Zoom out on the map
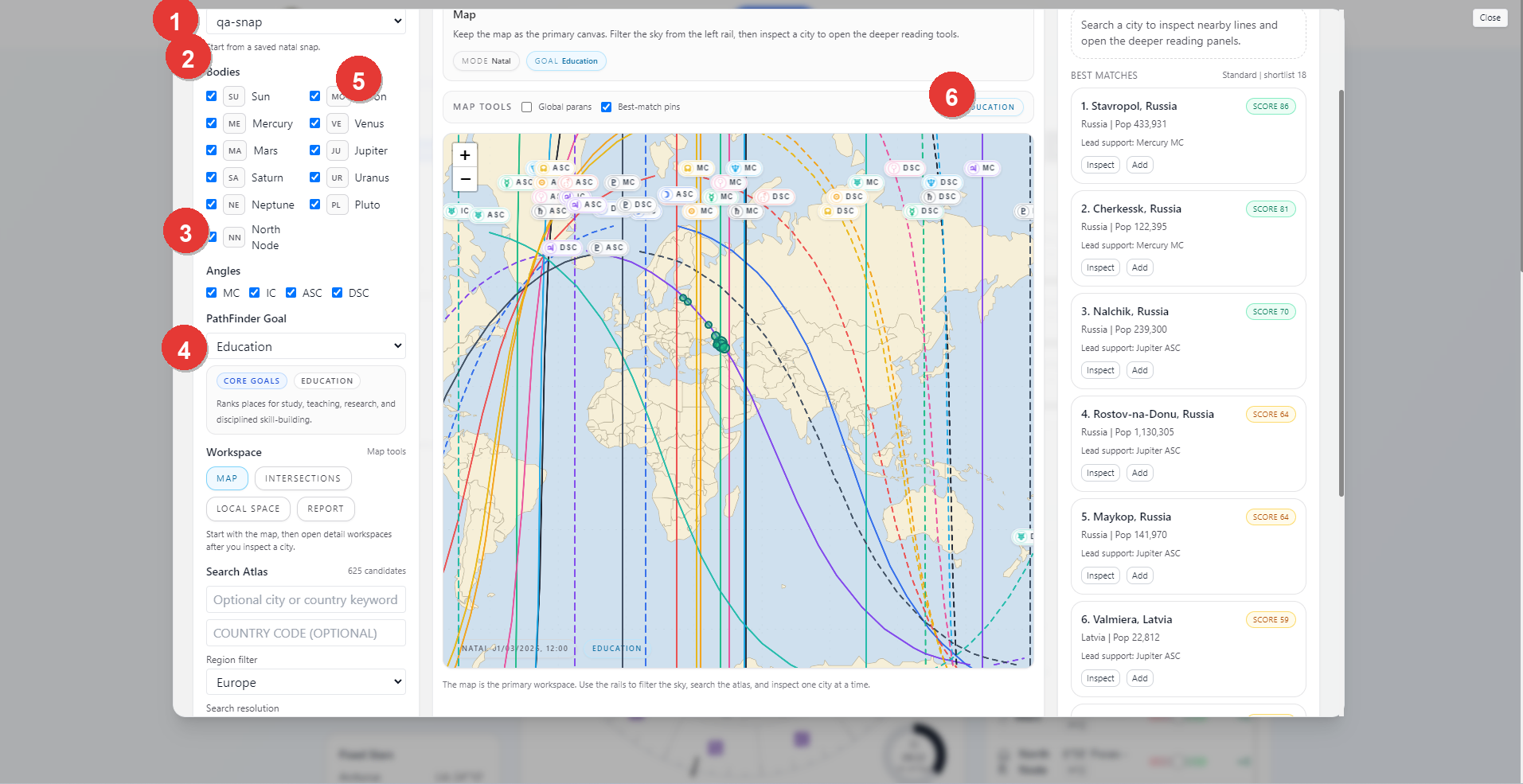The height and width of the screenshot is (784, 1523). click(465, 179)
